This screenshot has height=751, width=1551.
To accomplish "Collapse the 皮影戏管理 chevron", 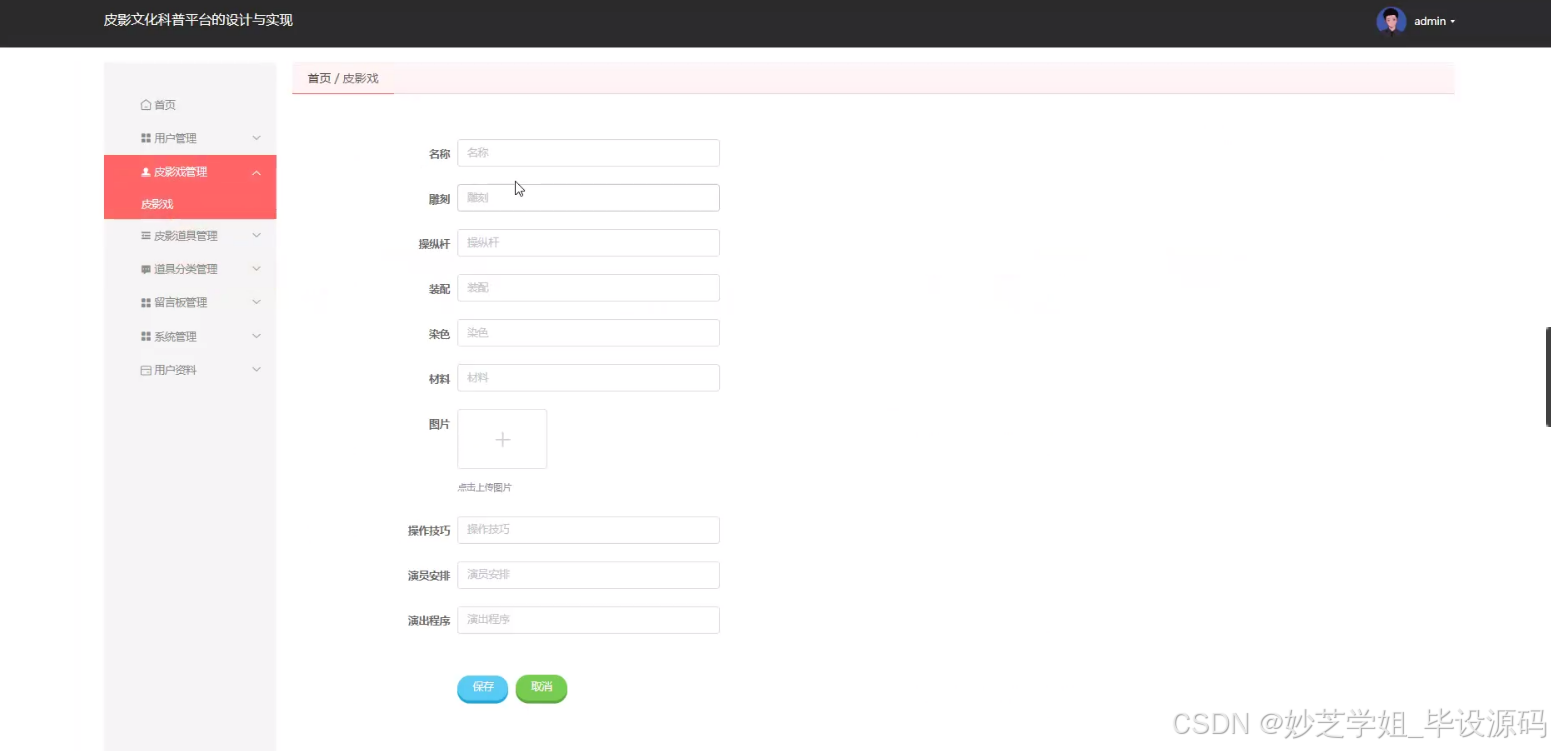I will pyautogui.click(x=257, y=172).
